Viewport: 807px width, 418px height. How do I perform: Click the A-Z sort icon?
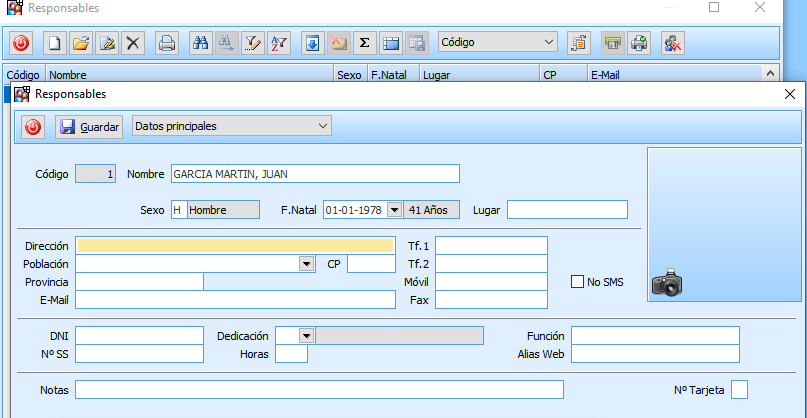coord(279,43)
